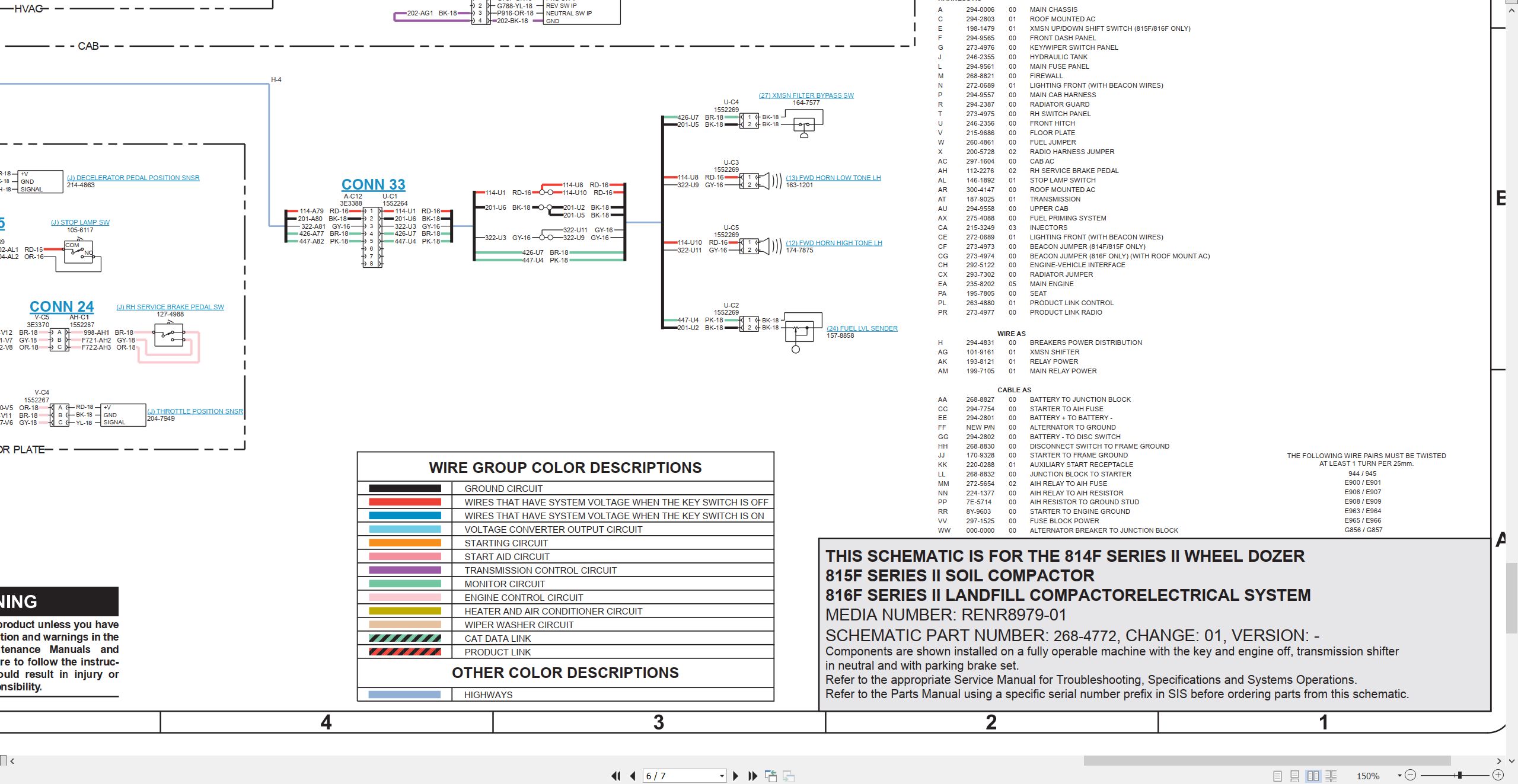Open the 150% zoom level dropdown
This screenshot has height=784, width=1518.
[1399, 775]
